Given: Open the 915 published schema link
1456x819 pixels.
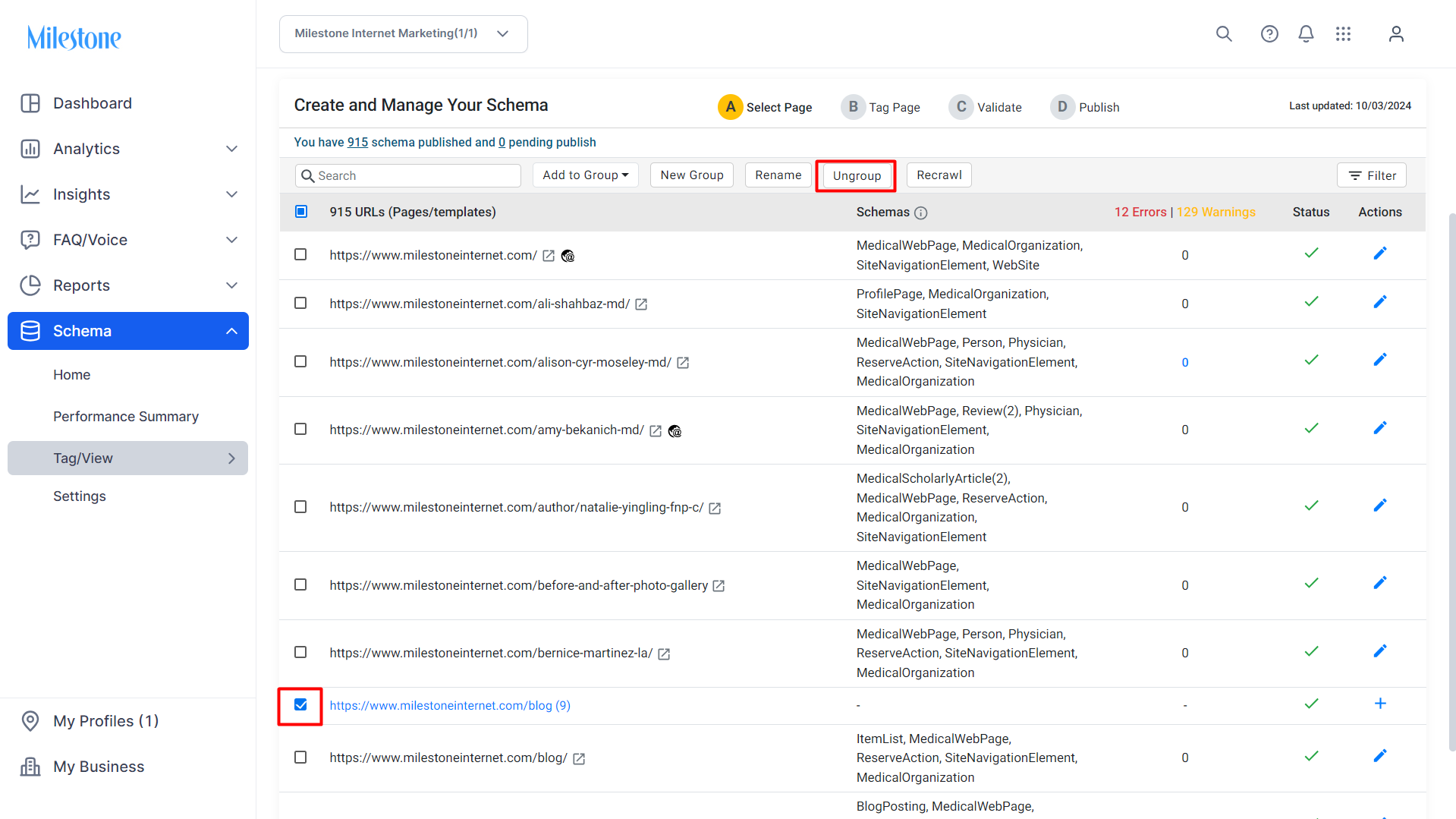Looking at the screenshot, I should [x=357, y=142].
